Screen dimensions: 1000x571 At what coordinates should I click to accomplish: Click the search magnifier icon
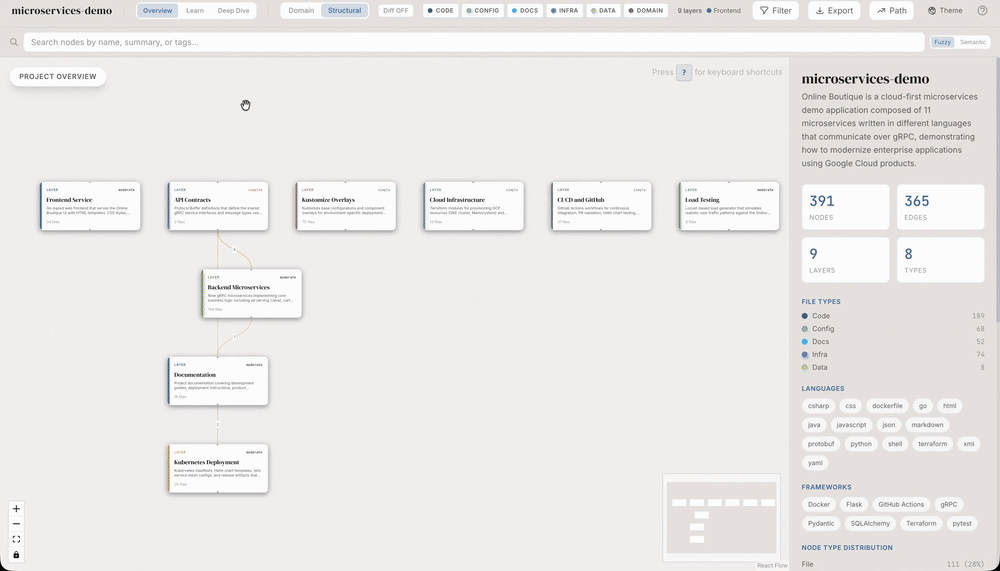[x=13, y=42]
